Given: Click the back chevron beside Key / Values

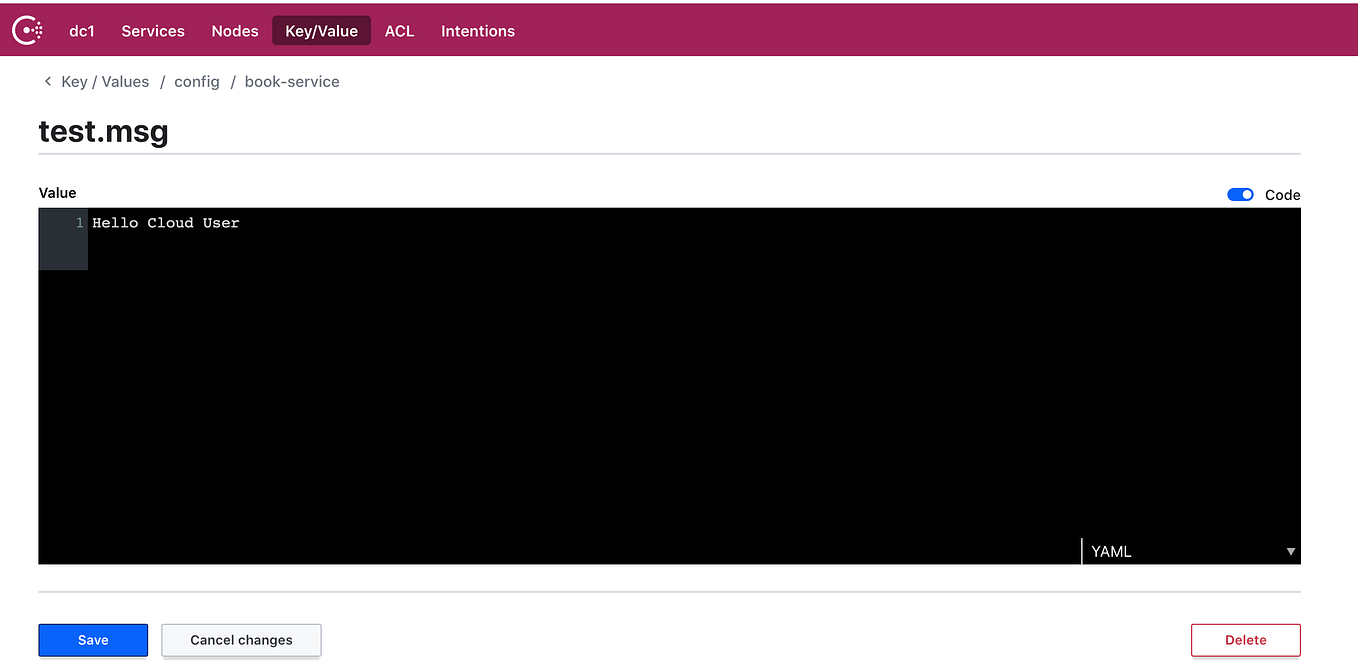Looking at the screenshot, I should coord(47,81).
